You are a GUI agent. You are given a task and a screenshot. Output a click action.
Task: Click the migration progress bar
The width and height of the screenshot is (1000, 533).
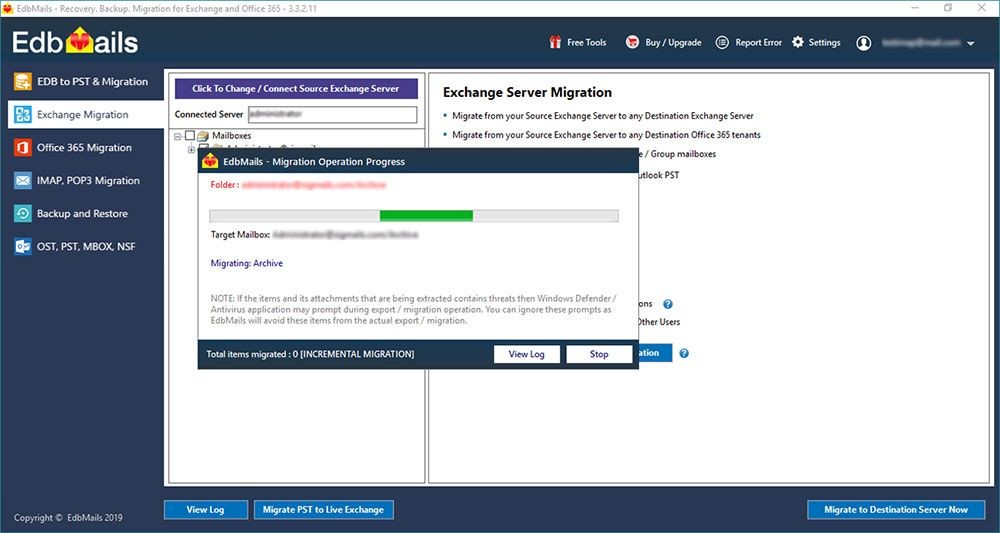click(413, 216)
